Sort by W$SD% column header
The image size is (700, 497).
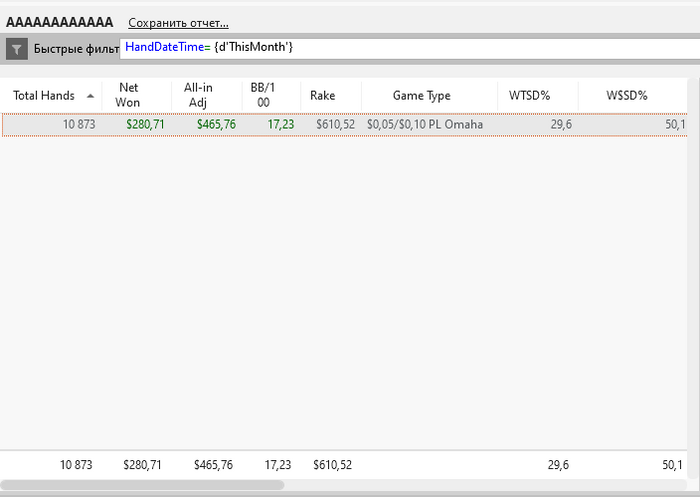(x=626, y=95)
